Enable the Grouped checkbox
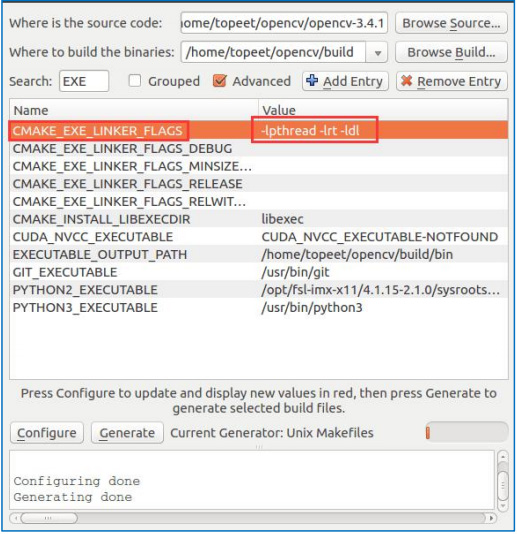Image resolution: width=517 pixels, height=534 pixels. pyautogui.click(x=135, y=81)
